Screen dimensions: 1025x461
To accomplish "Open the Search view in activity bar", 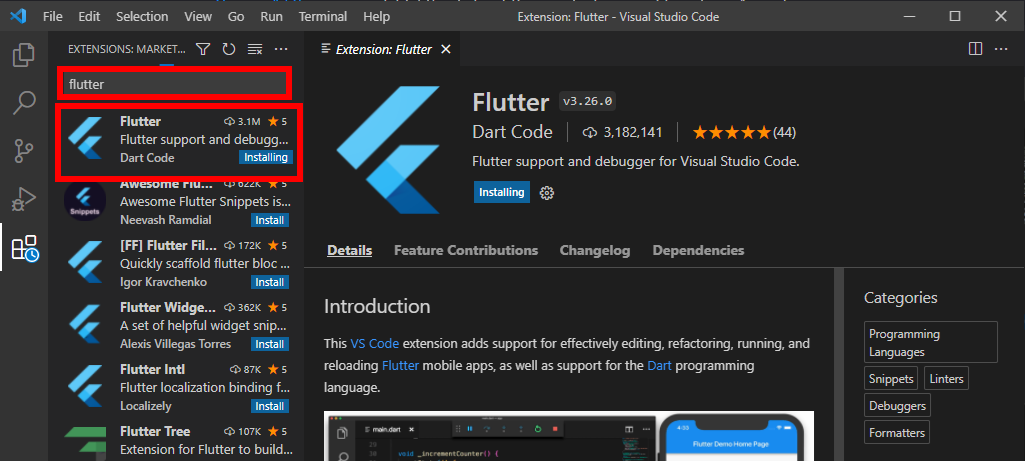I will 24,103.
